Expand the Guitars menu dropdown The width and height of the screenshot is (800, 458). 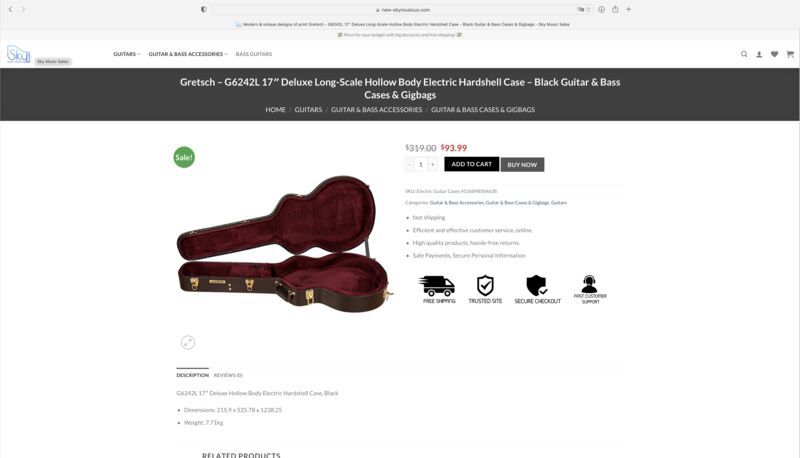pyautogui.click(x=127, y=54)
